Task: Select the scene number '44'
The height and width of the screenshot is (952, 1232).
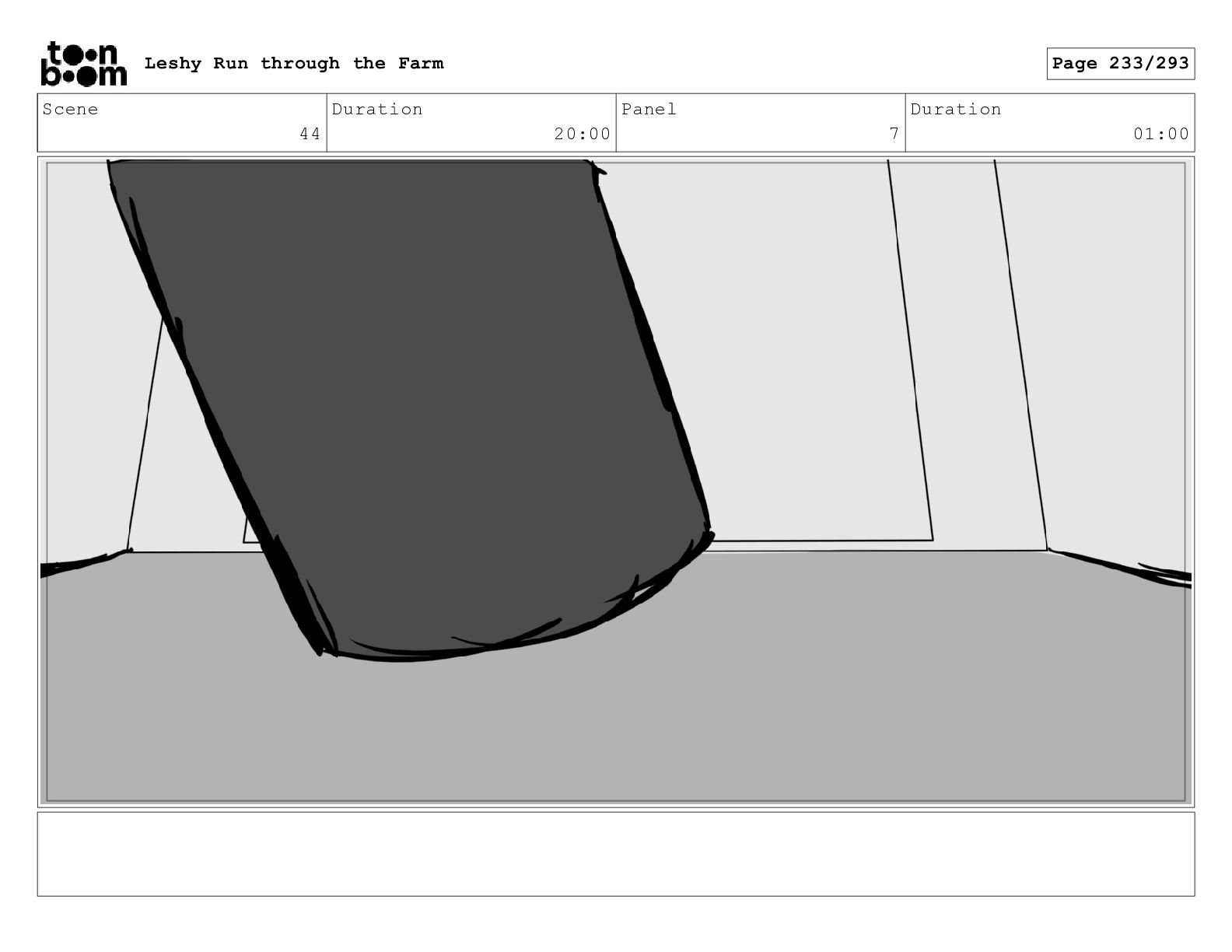Action: (310, 134)
